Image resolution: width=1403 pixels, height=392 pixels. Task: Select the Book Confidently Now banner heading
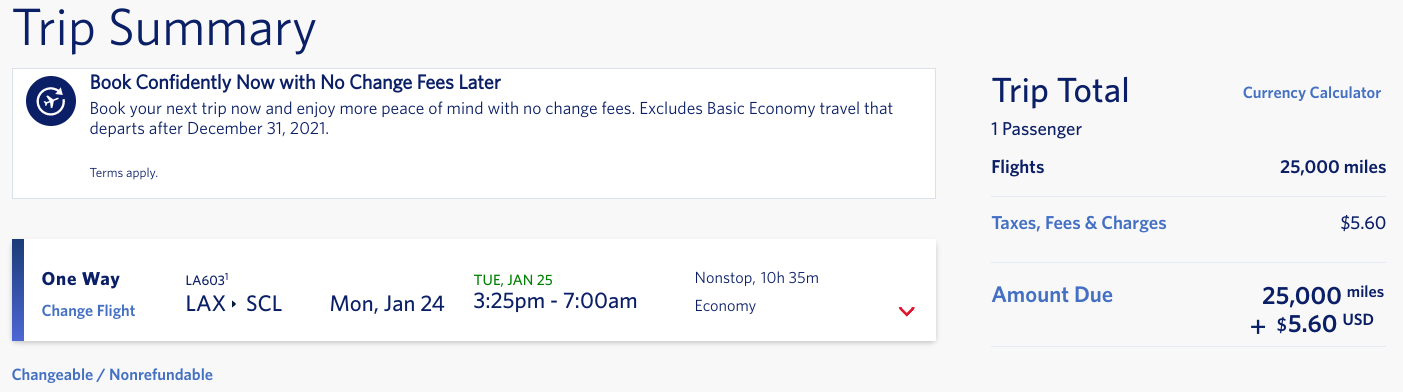pyautogui.click(x=295, y=82)
